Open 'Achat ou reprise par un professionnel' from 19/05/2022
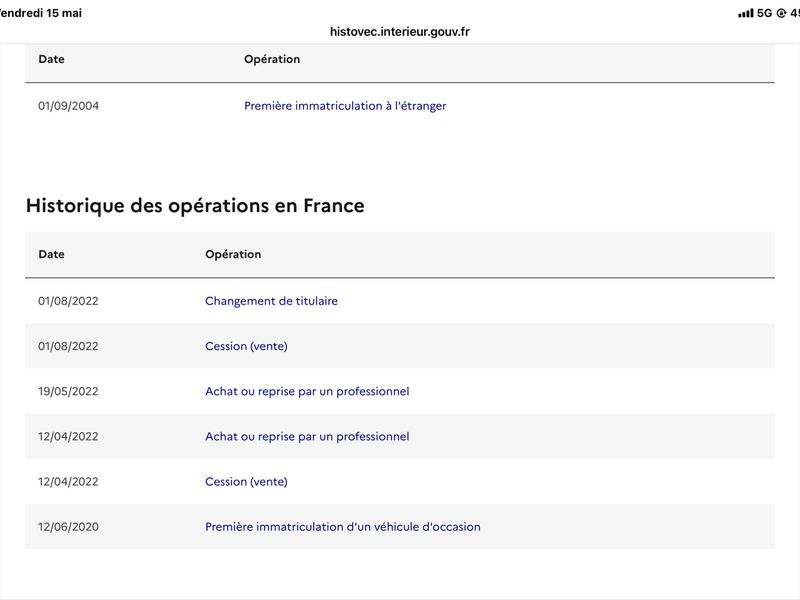Viewport: 800px width, 600px height. tap(307, 391)
